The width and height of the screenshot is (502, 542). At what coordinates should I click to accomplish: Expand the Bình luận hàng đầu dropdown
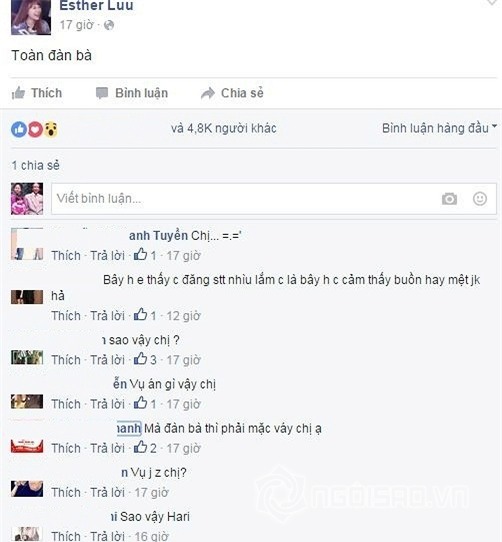tap(439, 128)
